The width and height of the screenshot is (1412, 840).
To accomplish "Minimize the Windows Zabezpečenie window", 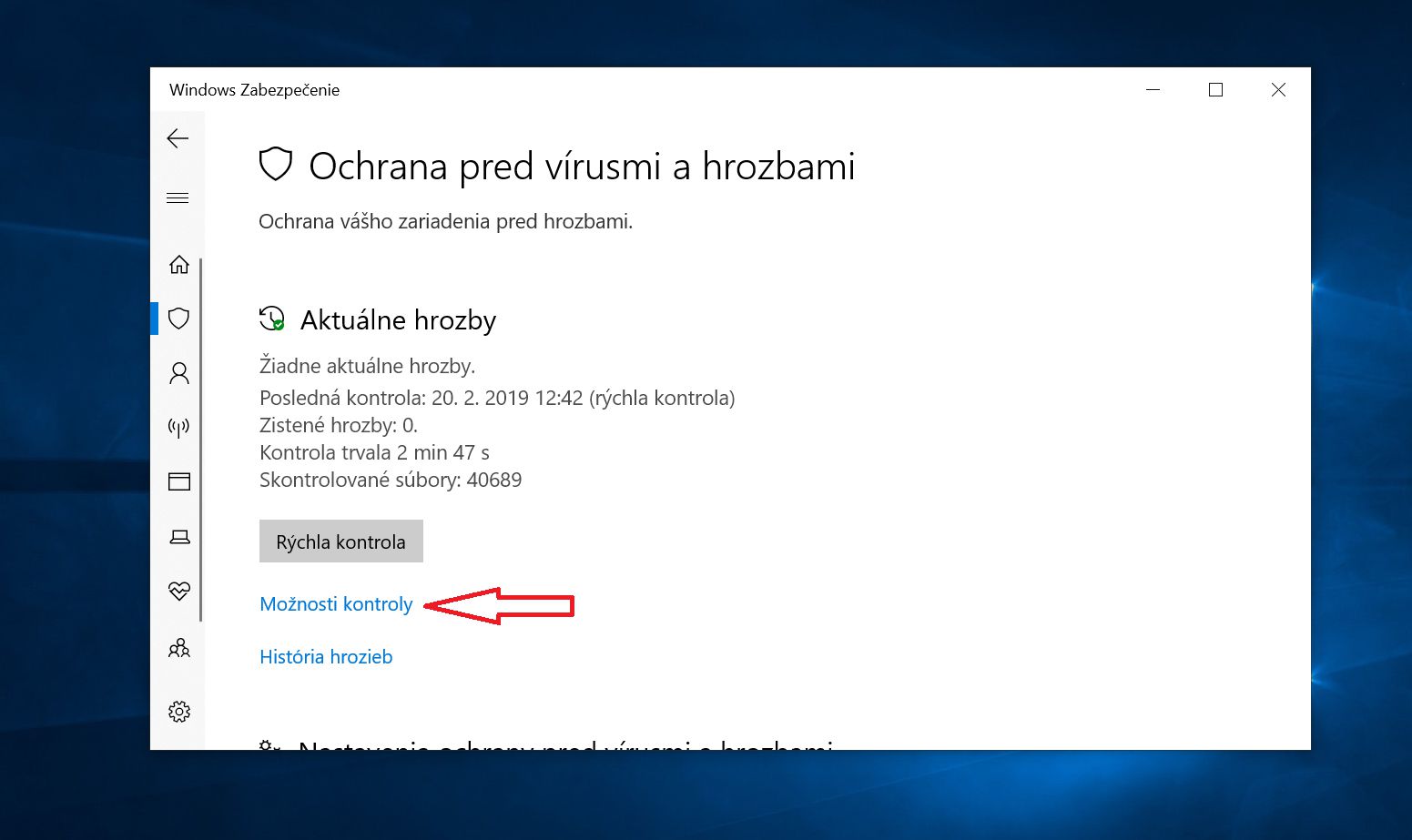I will click(x=1153, y=90).
